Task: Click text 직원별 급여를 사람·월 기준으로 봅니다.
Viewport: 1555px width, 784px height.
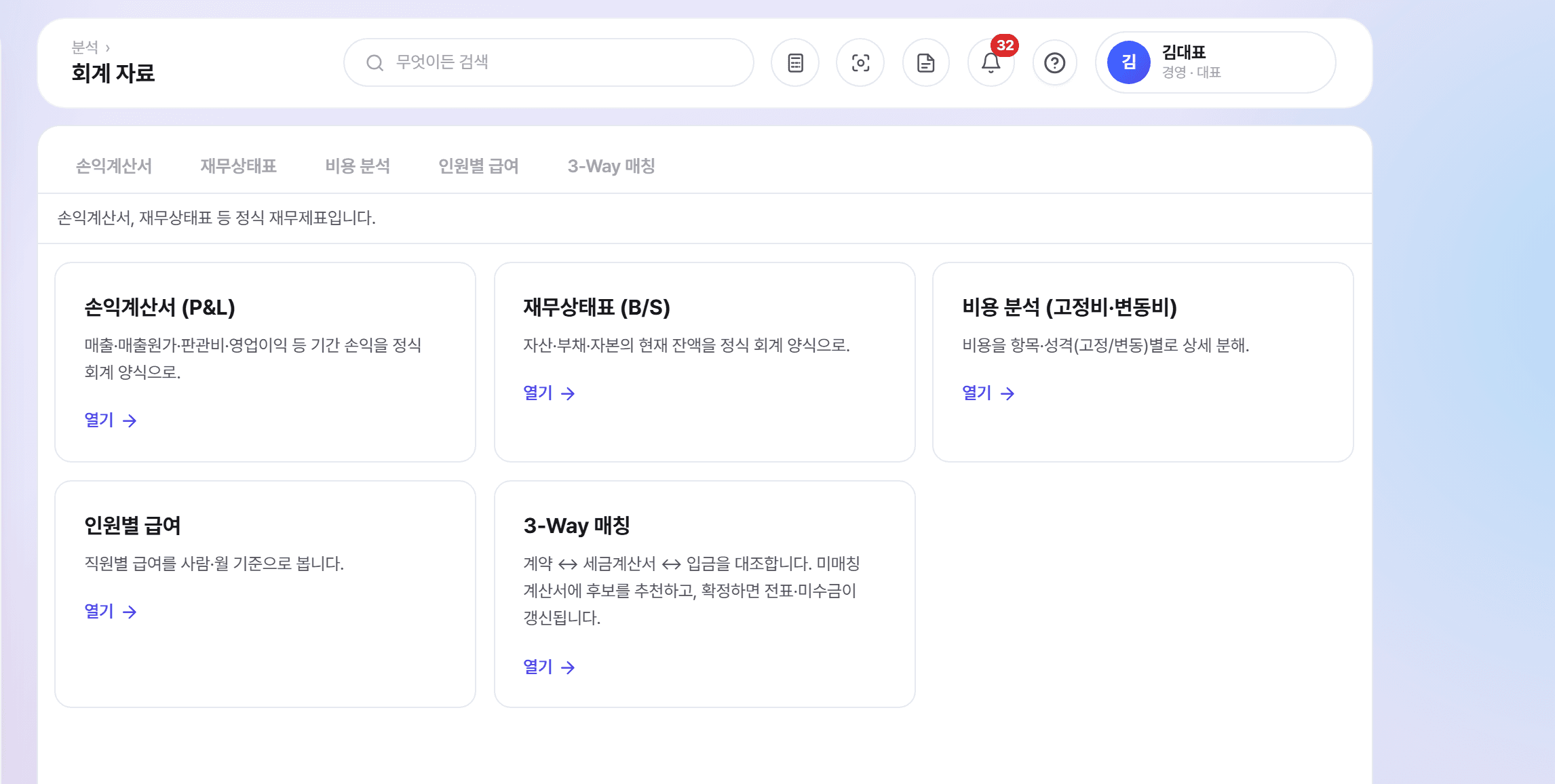Action: click(214, 564)
